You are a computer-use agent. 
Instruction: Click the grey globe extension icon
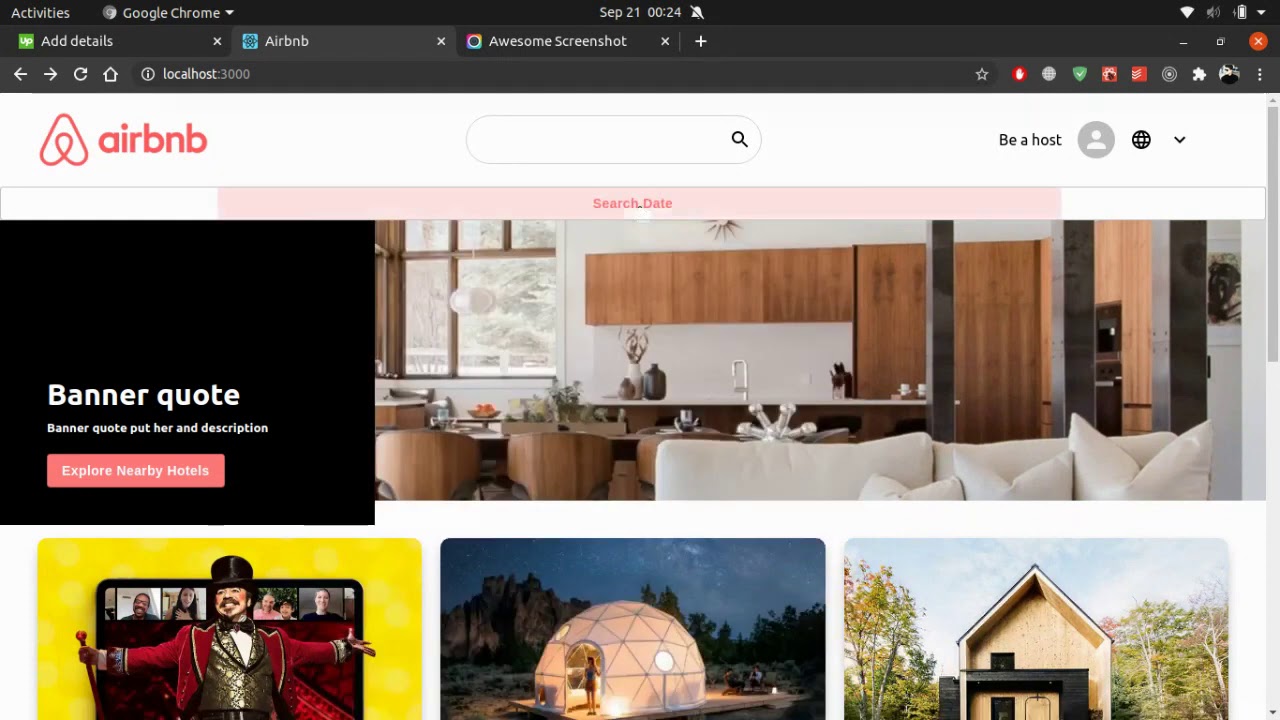pos(1049,74)
